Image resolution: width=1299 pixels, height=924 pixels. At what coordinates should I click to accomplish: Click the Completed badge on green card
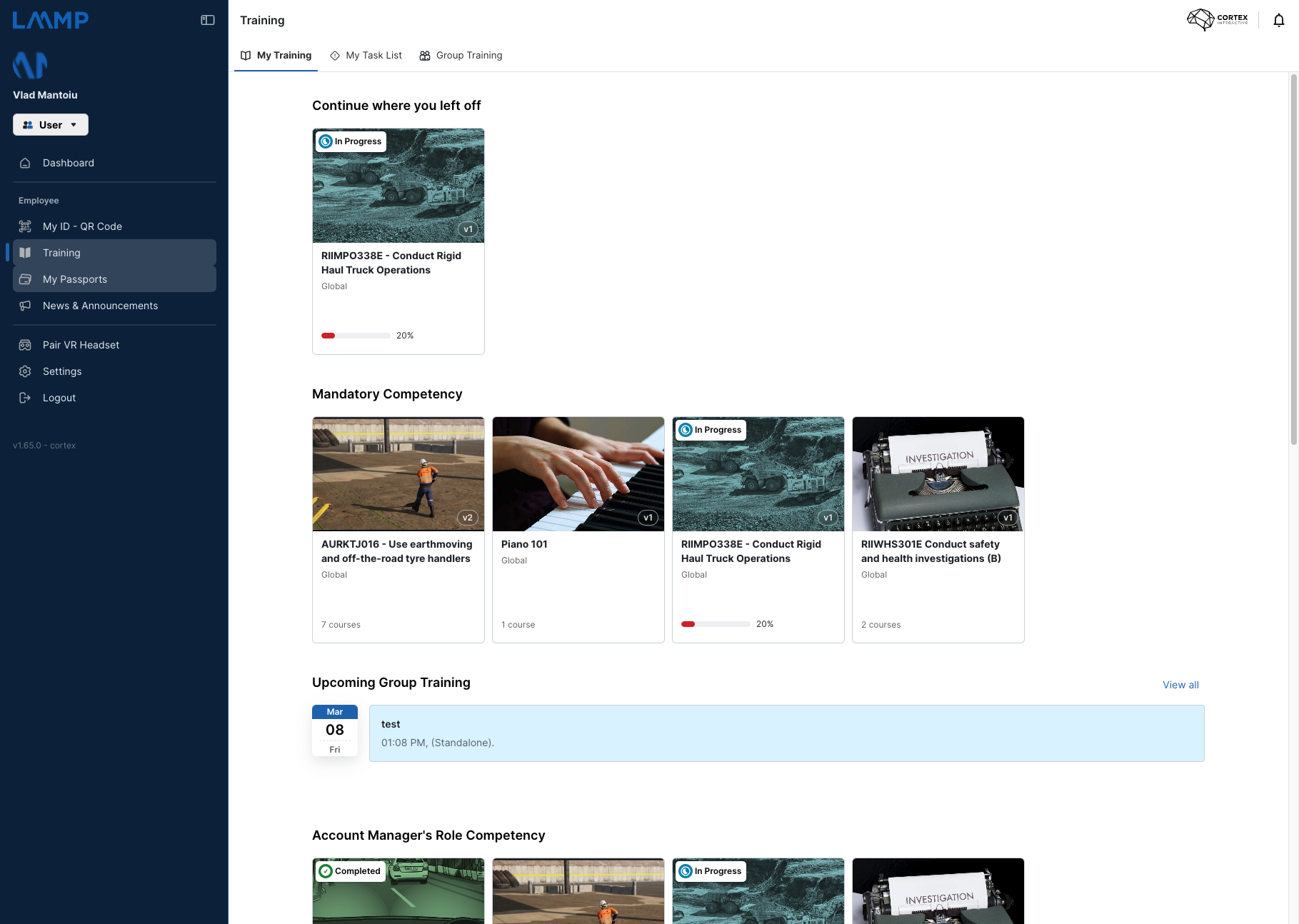point(351,871)
